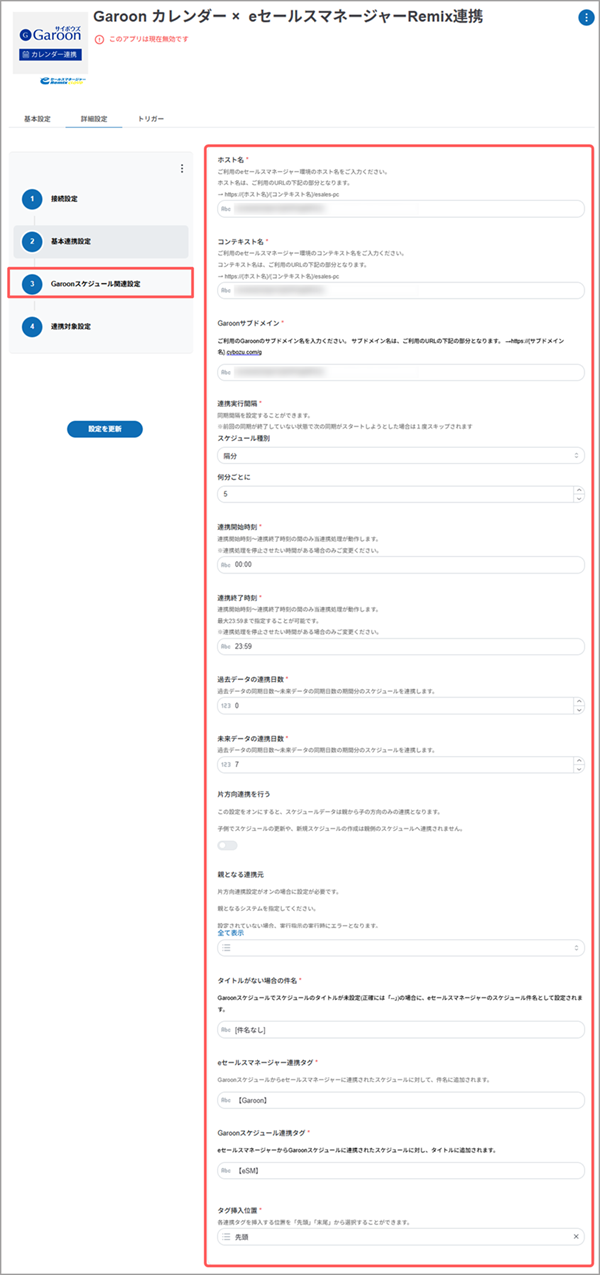Image resolution: width=600 pixels, height=1275 pixels.
Task: Click the step 3 Garoonスケジュール関連設定 number badge
Action: click(32, 284)
